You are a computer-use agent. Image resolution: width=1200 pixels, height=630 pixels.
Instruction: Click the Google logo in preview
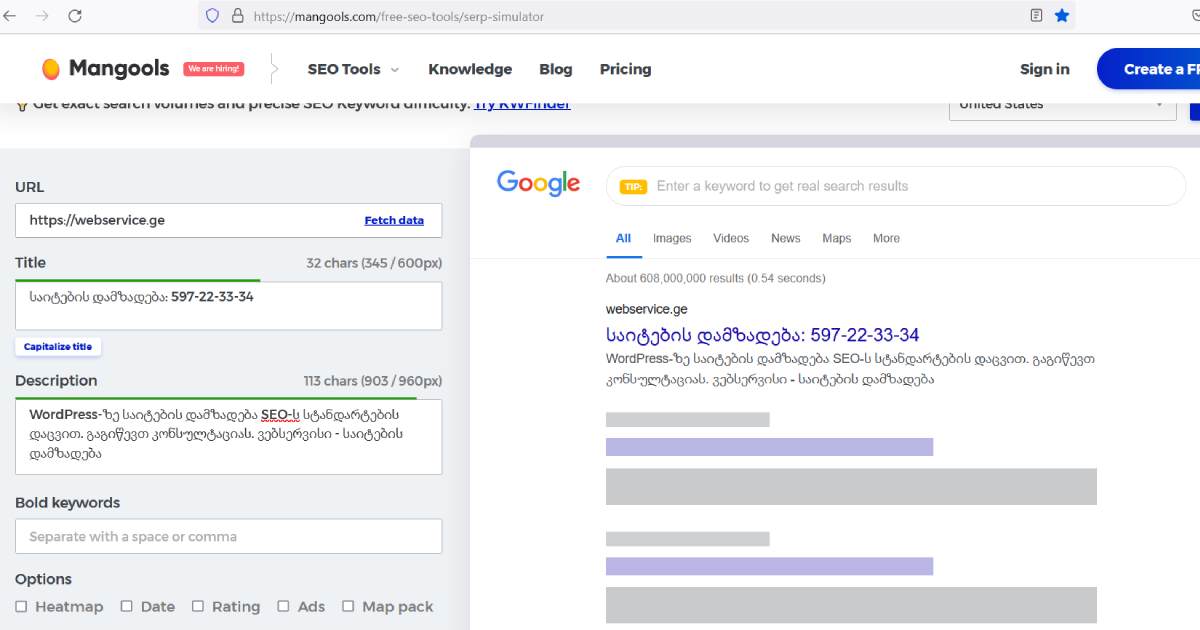538,183
